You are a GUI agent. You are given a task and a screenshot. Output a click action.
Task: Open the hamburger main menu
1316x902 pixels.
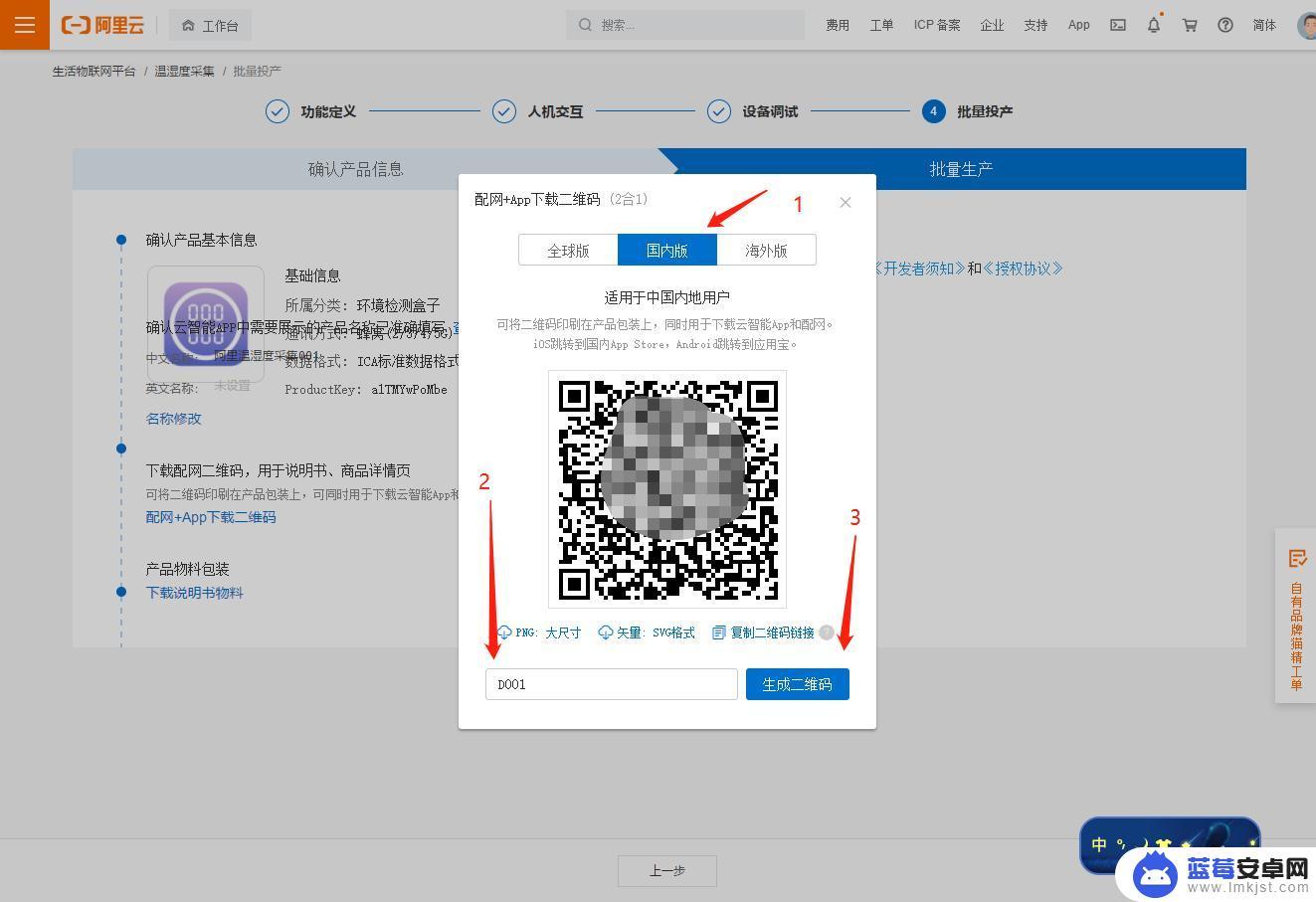pyautogui.click(x=25, y=25)
